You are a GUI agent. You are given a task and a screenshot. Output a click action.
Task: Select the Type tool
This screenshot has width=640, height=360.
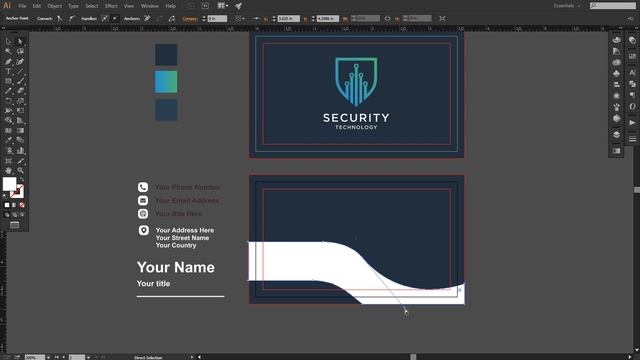9,71
